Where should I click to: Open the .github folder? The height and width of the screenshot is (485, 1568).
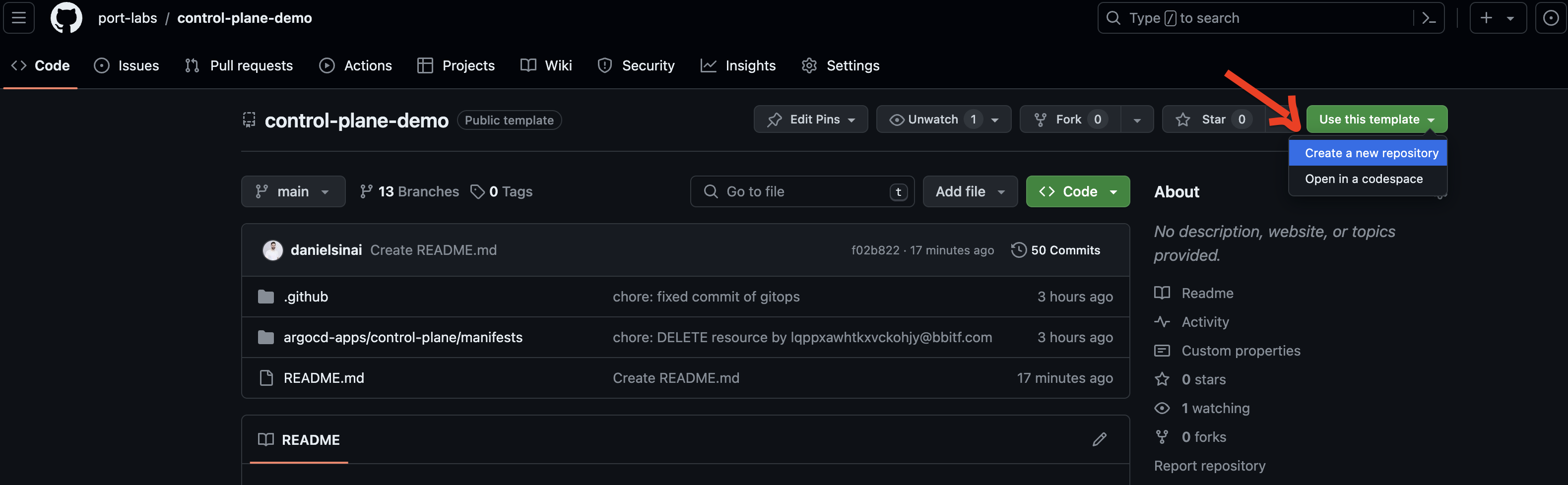click(306, 297)
